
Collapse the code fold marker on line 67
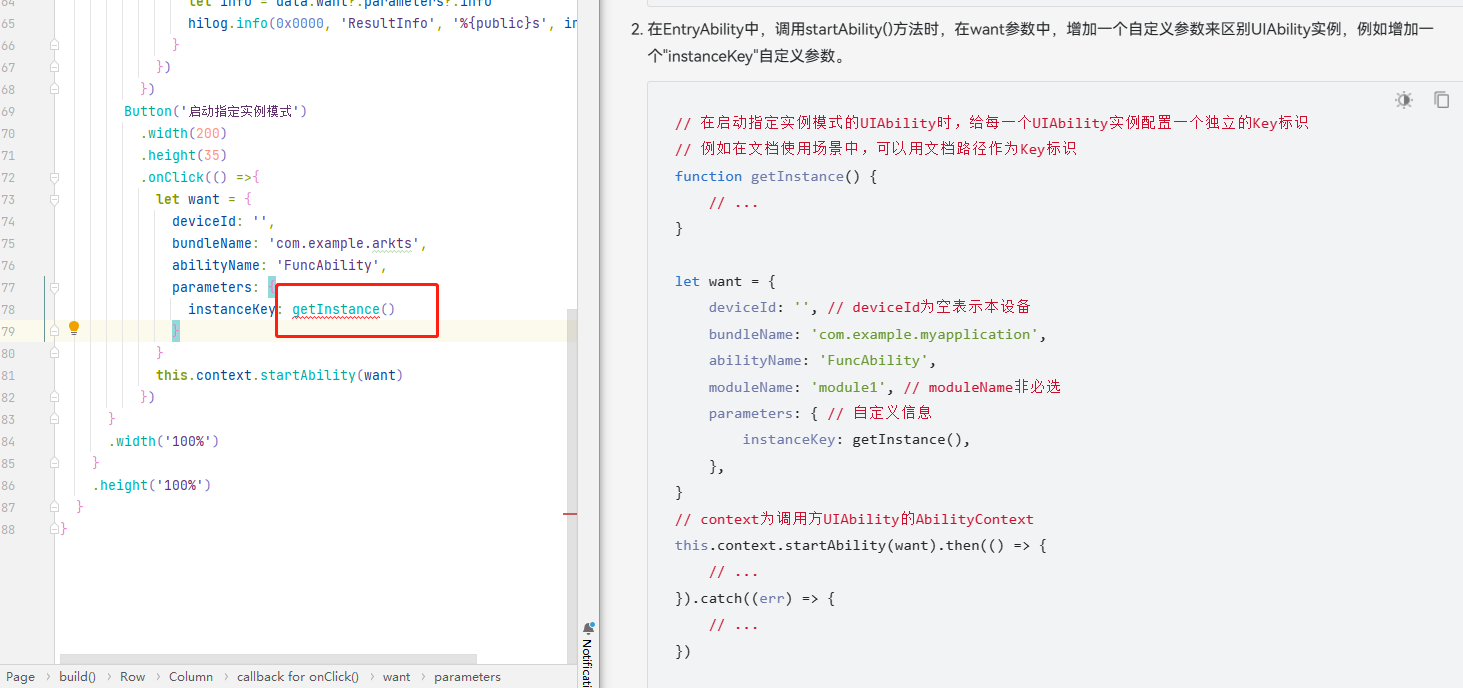pyautogui.click(x=54, y=67)
